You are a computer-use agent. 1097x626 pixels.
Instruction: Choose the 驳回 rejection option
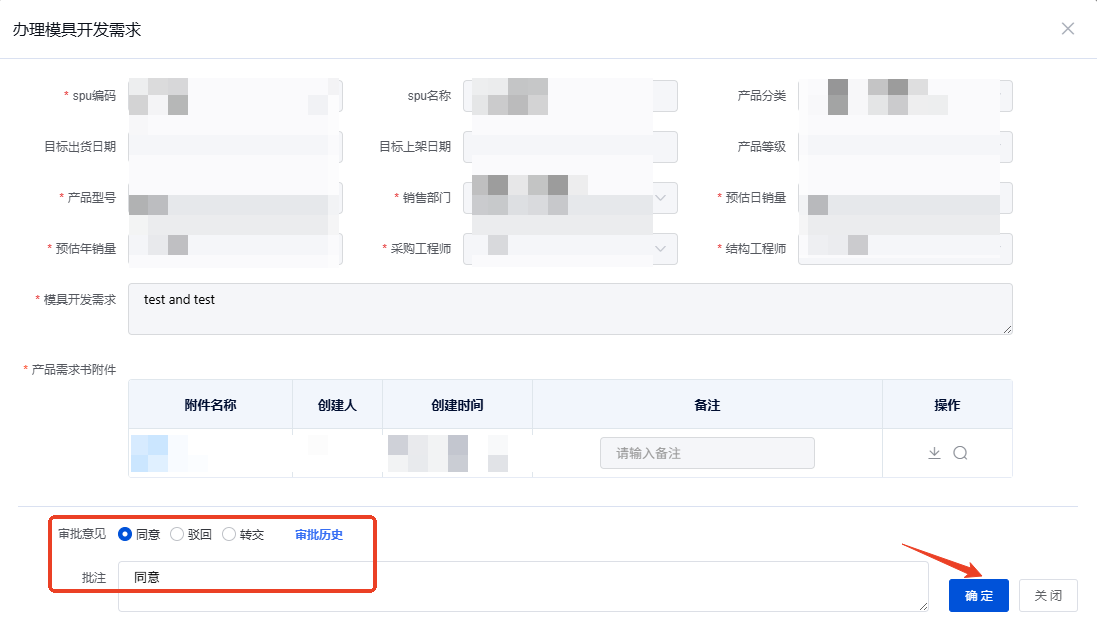point(176,534)
